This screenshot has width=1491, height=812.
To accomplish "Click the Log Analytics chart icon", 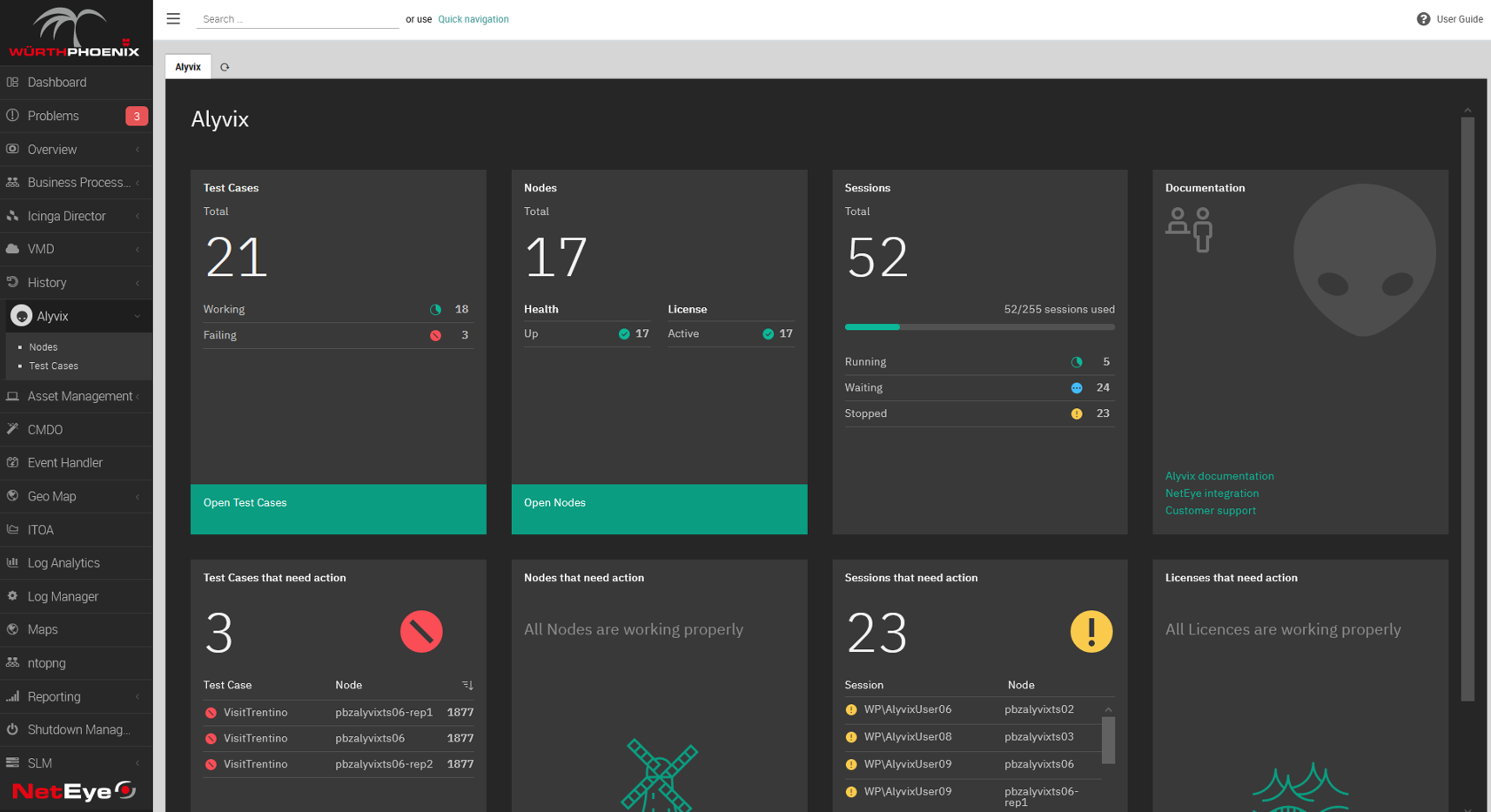I will click(x=12, y=562).
